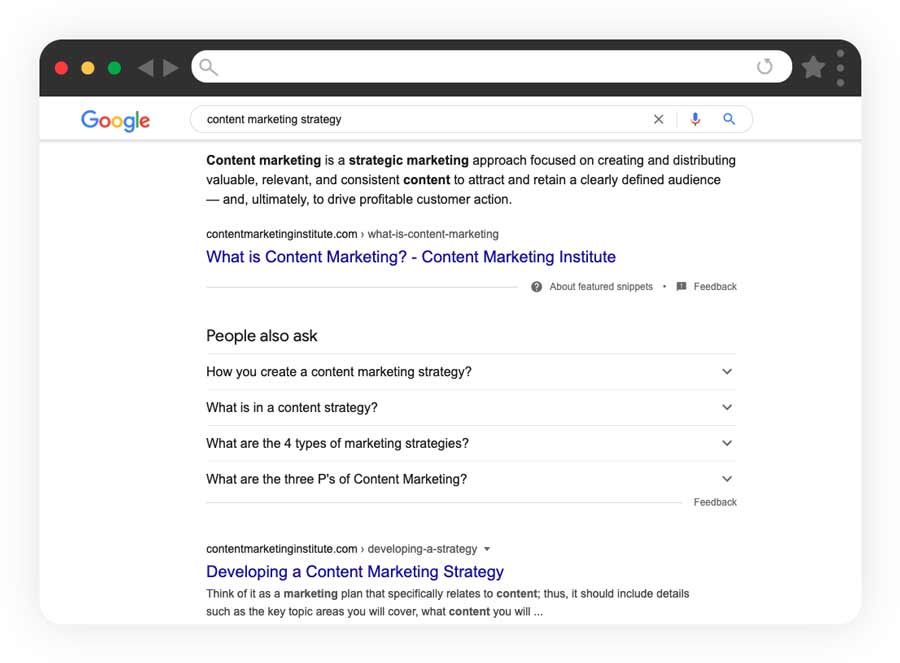Click the bookmark star icon in the browser
Viewport: 900px width, 663px height.
click(x=812, y=68)
